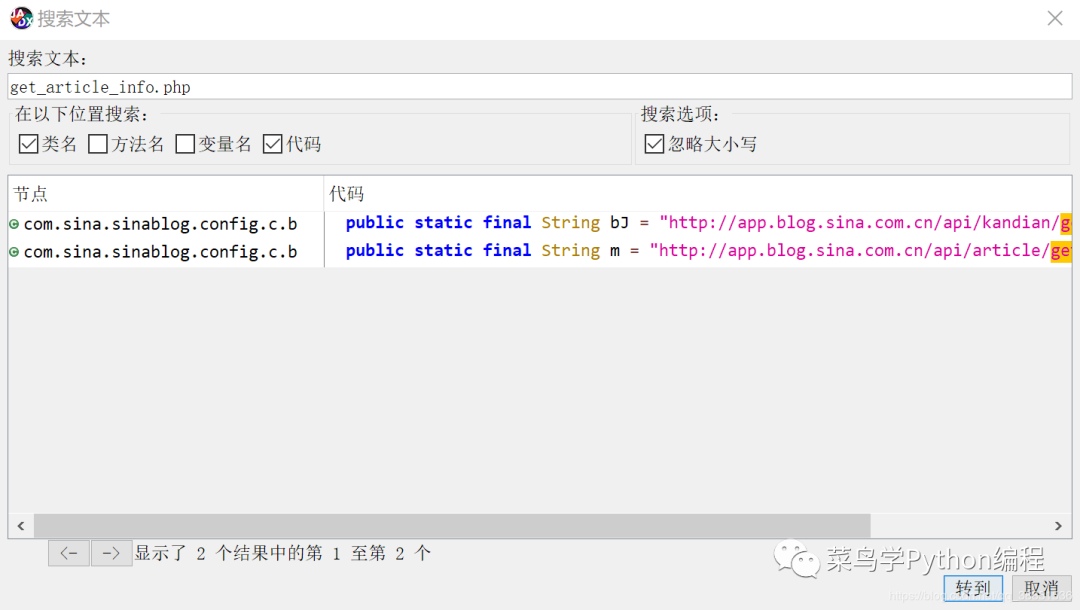Click the 代码 column header
This screenshot has width=1080, height=610.
[x=698, y=193]
